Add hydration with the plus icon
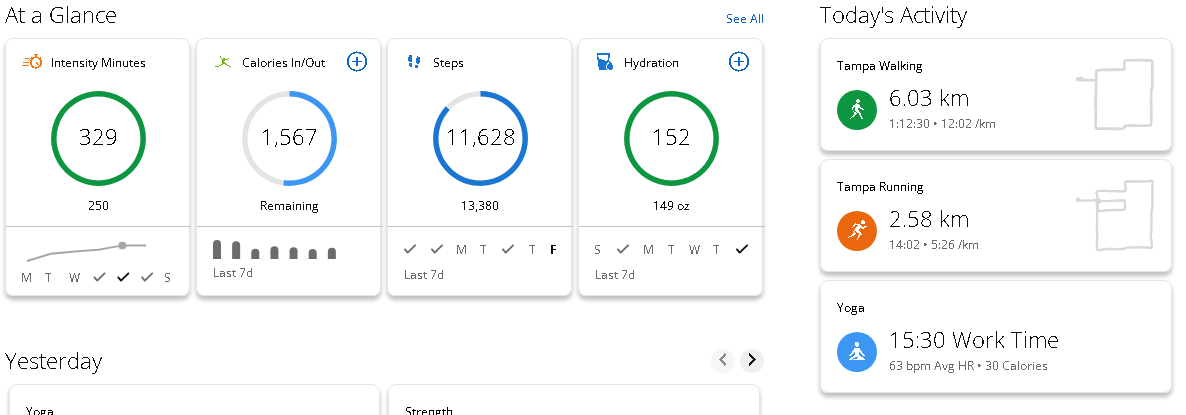 click(739, 62)
